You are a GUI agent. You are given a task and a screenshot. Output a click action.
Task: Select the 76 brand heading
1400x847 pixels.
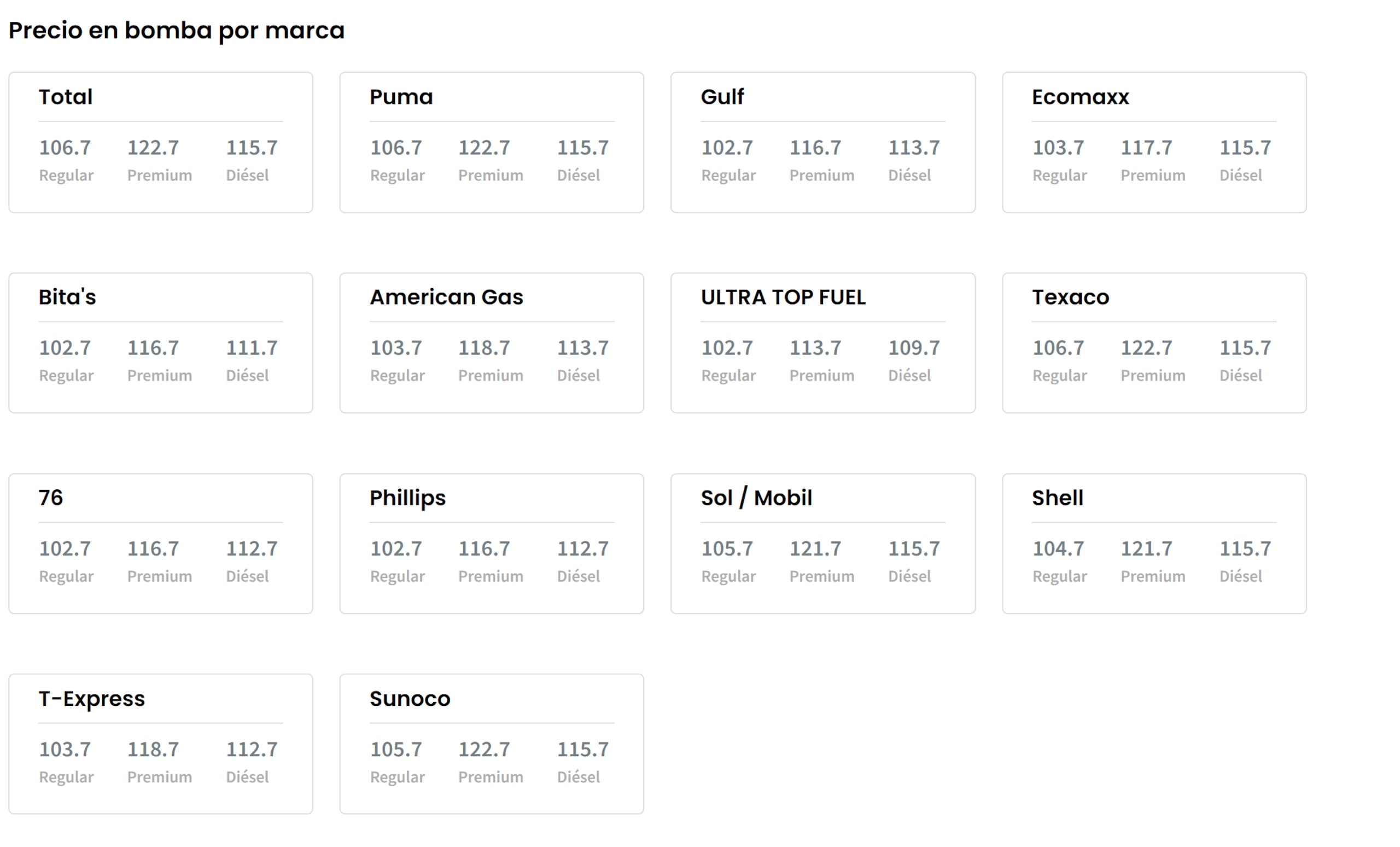click(50, 498)
